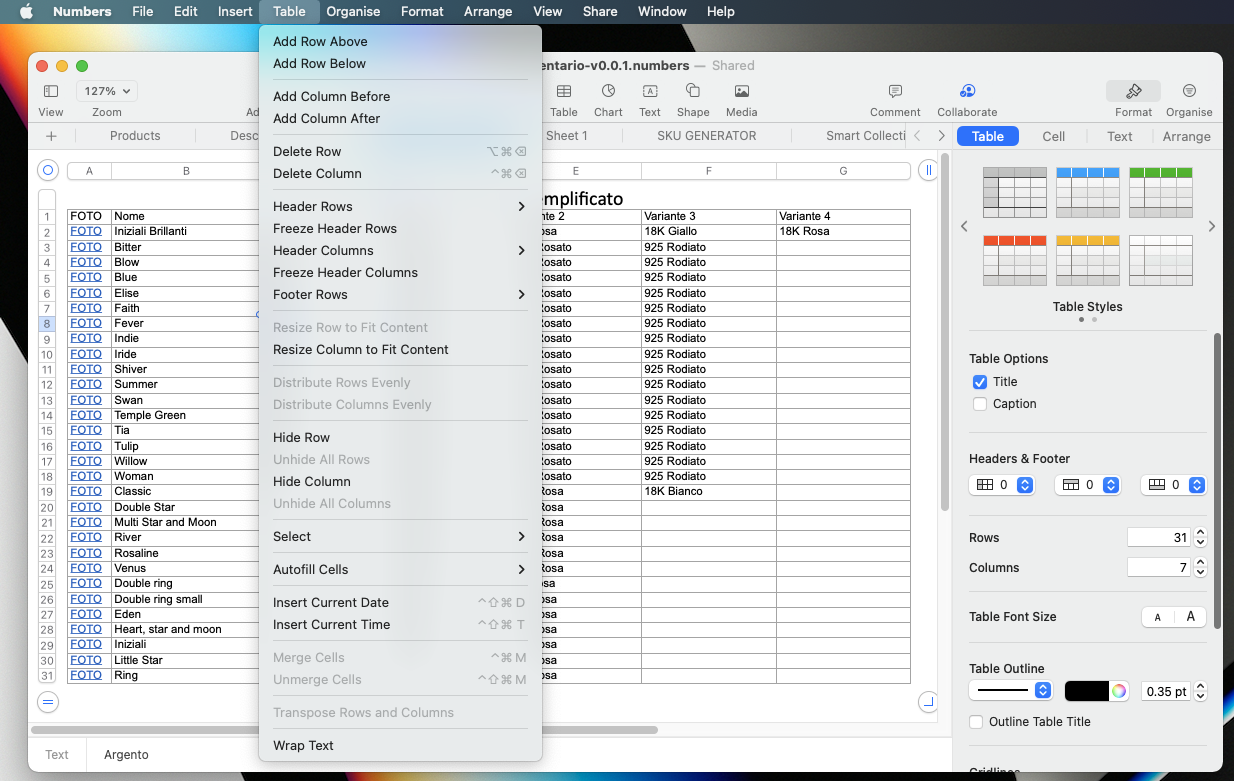Choose the green header table style

(1161, 192)
